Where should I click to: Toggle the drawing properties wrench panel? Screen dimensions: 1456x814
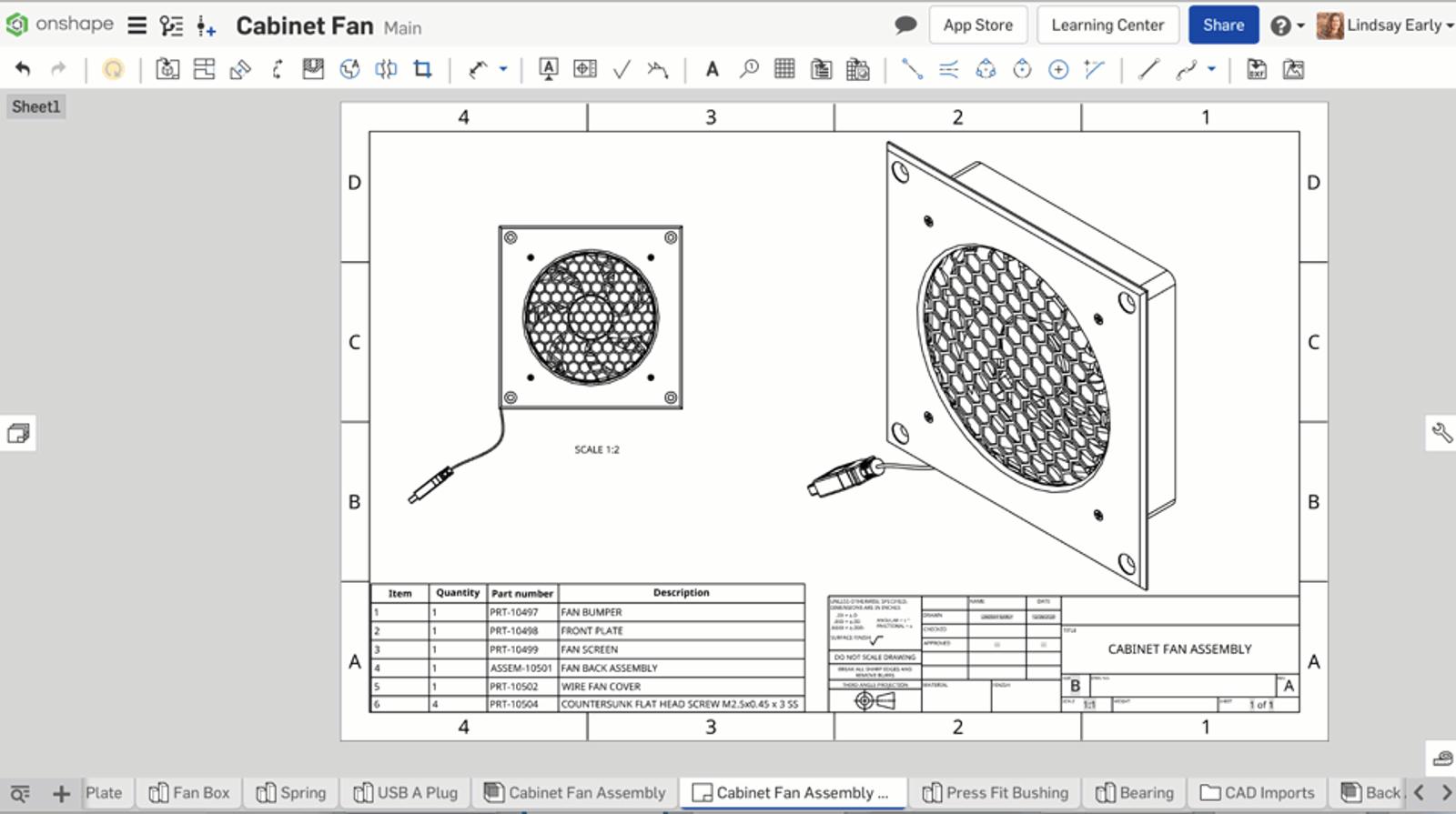[1441, 433]
